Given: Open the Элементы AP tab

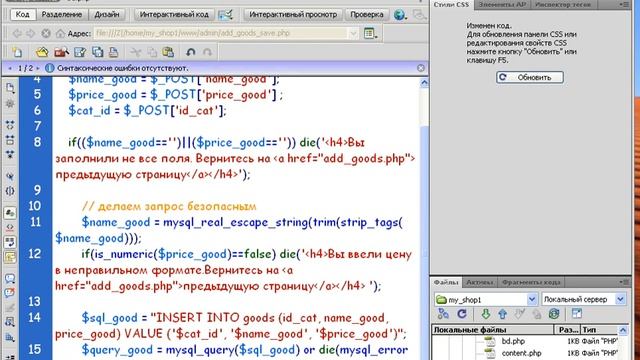Looking at the screenshot, I should [502, 5].
